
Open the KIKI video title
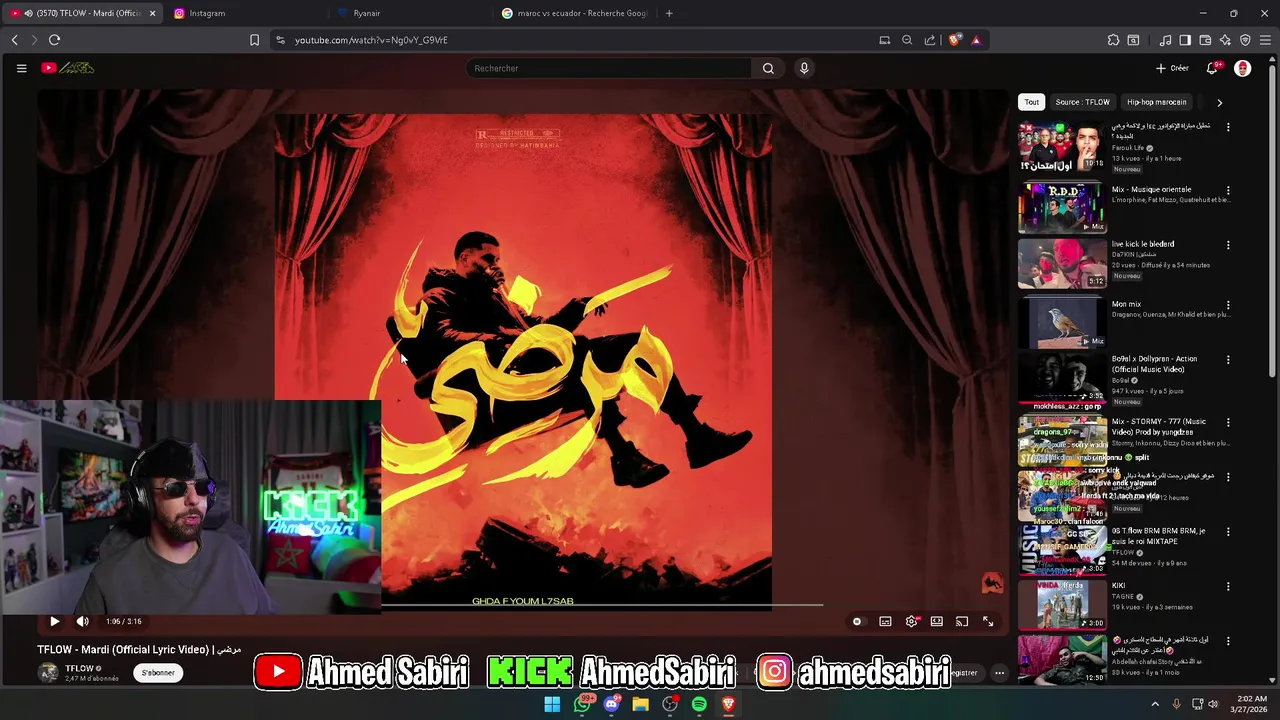coord(1119,586)
